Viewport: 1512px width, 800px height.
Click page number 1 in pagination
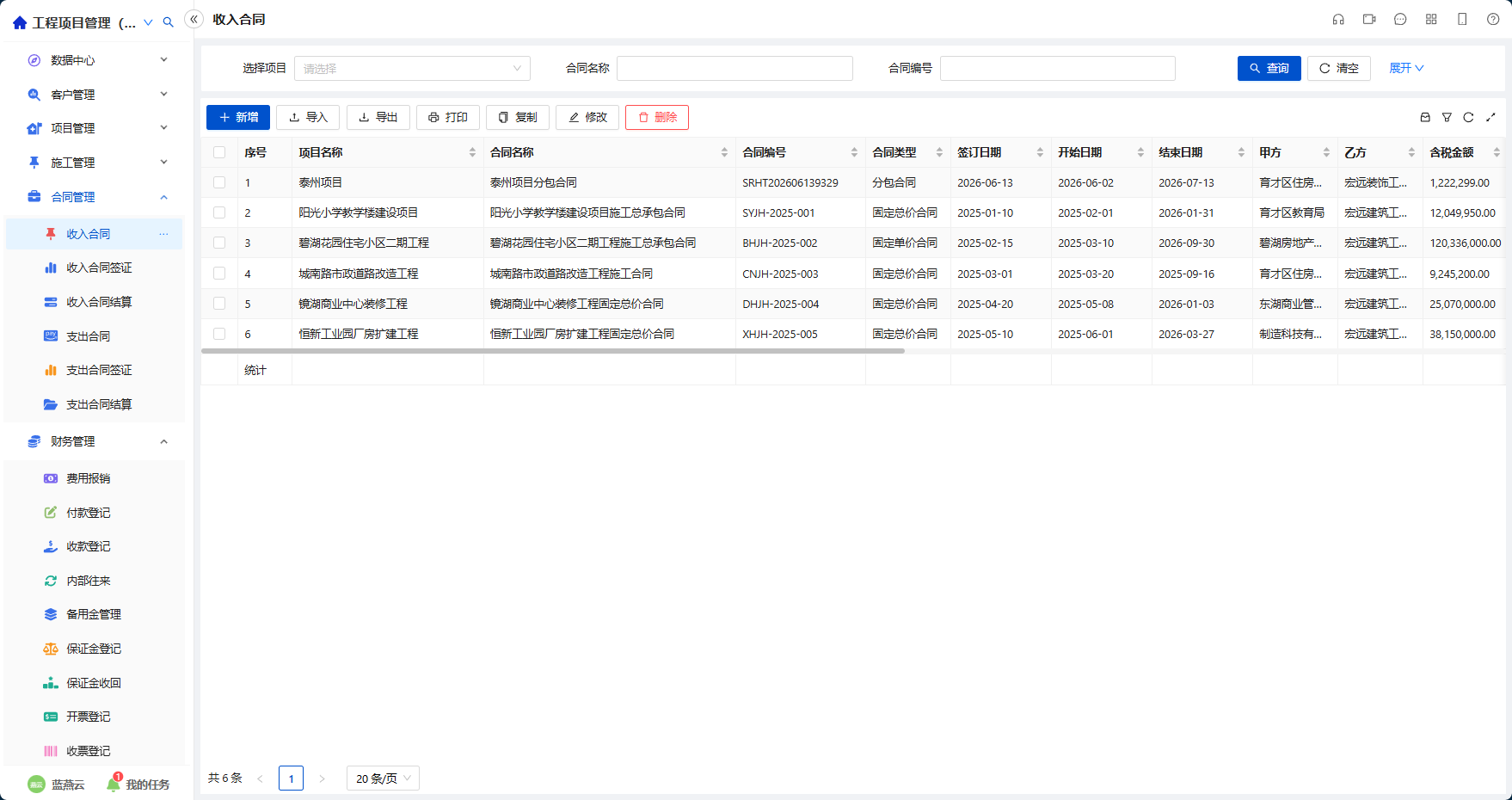pos(291,778)
